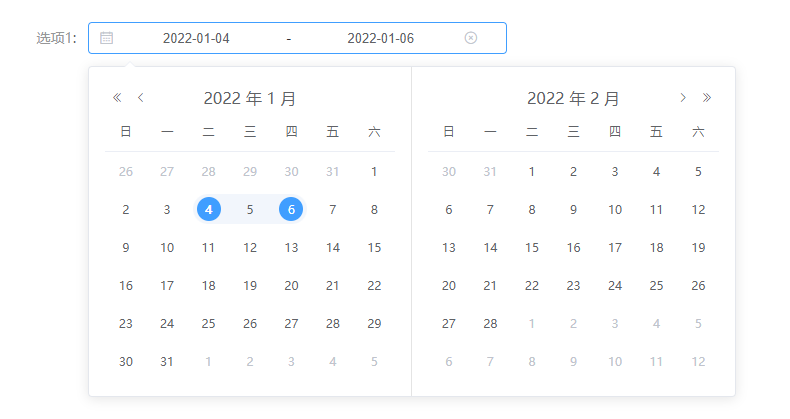Select January 4 start date
The height and width of the screenshot is (419, 790).
[208, 209]
